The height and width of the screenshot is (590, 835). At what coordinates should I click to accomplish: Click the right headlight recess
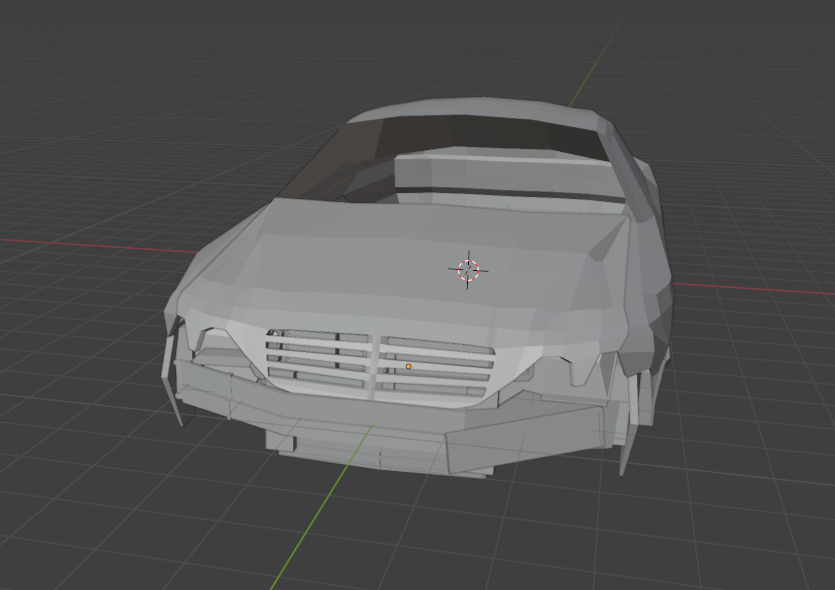[562, 368]
